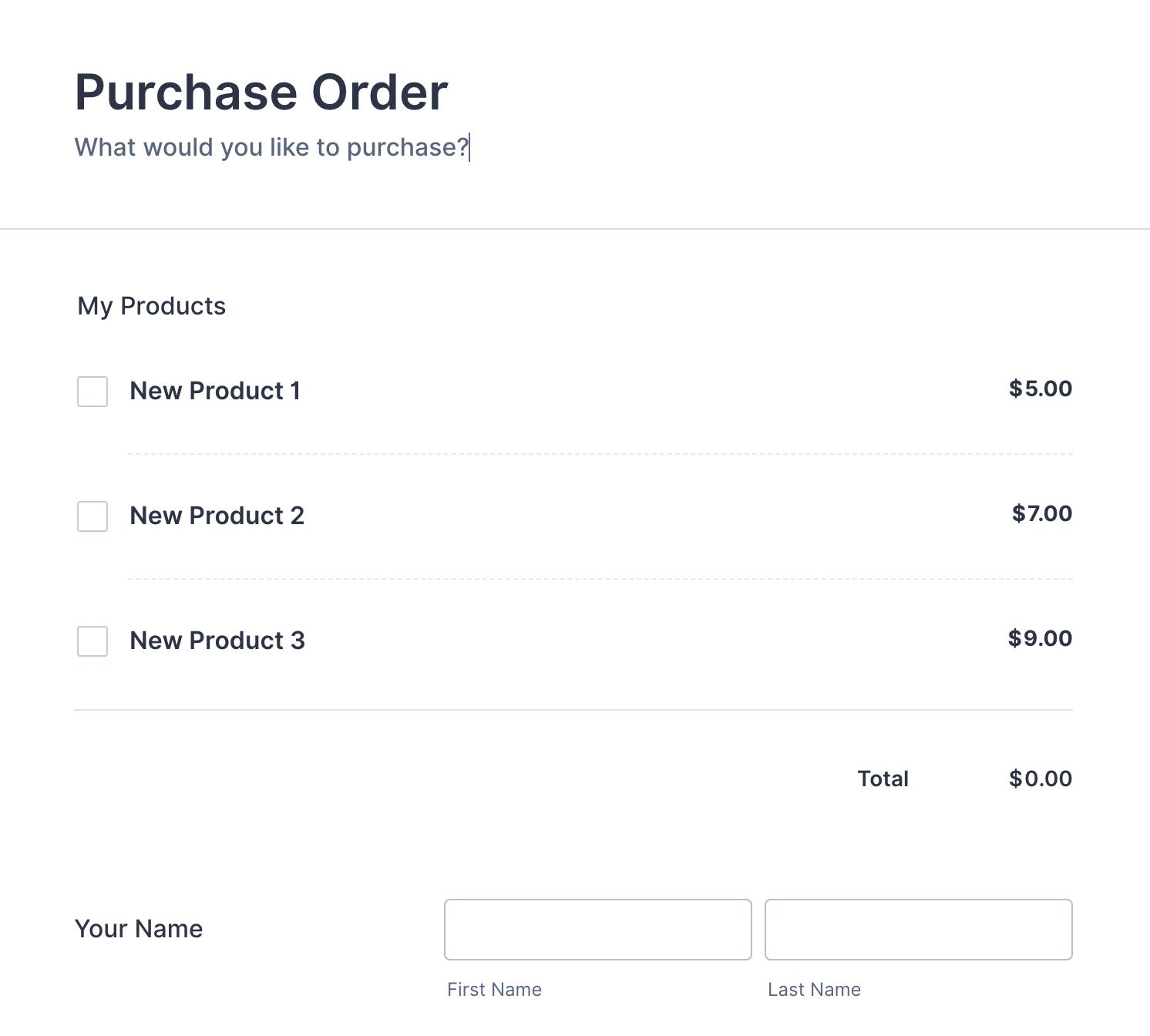Viewport: 1150px width, 1036px height.
Task: Click inside the First Name field
Action: (x=597, y=930)
